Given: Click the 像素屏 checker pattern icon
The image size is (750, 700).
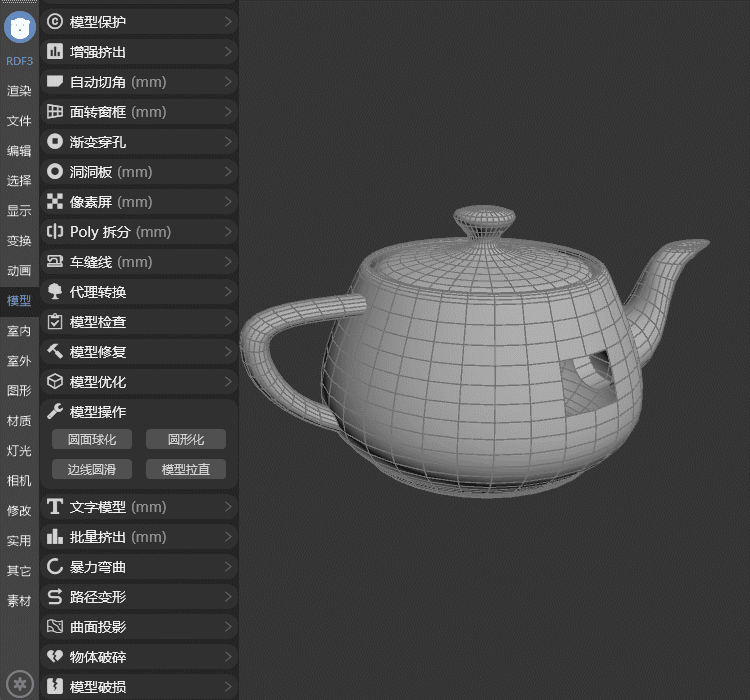Looking at the screenshot, I should 55,201.
